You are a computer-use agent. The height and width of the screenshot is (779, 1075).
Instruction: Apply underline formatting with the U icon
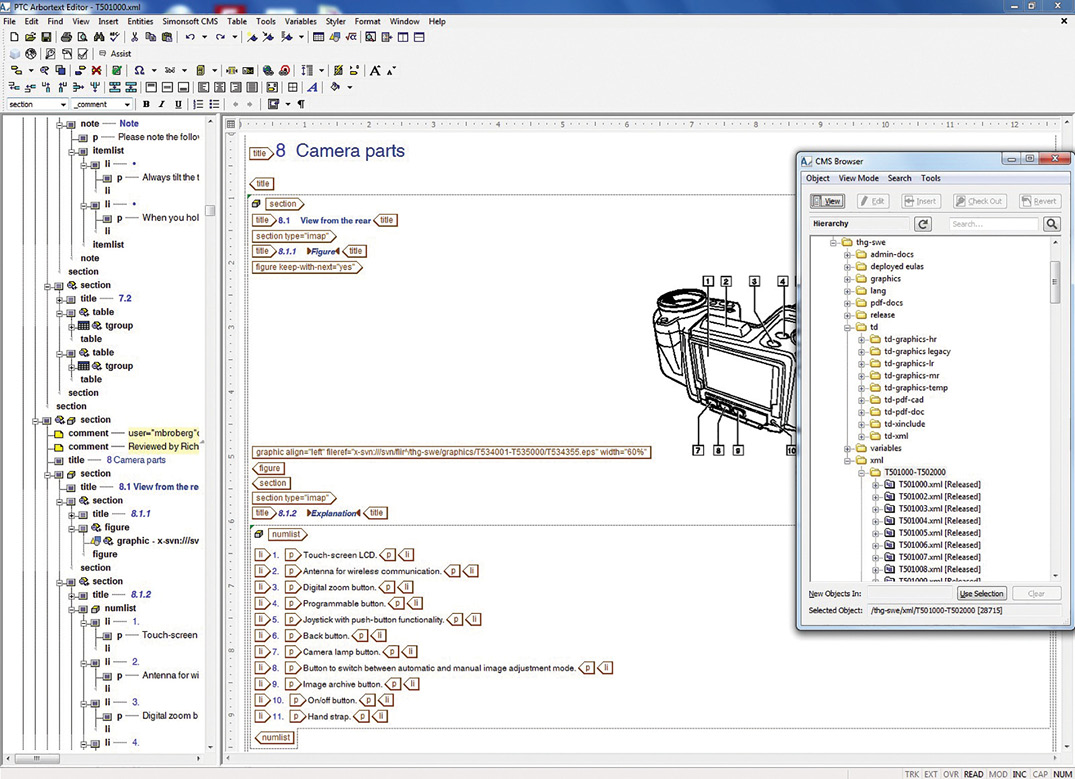(178, 104)
